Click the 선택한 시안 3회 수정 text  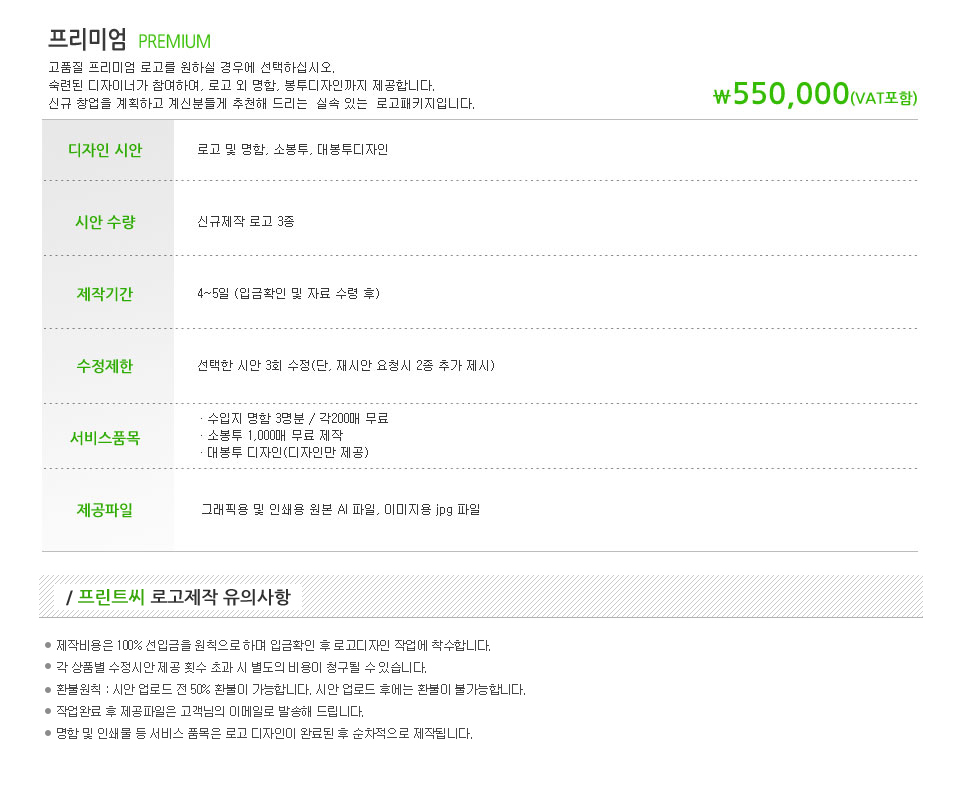(x=346, y=365)
